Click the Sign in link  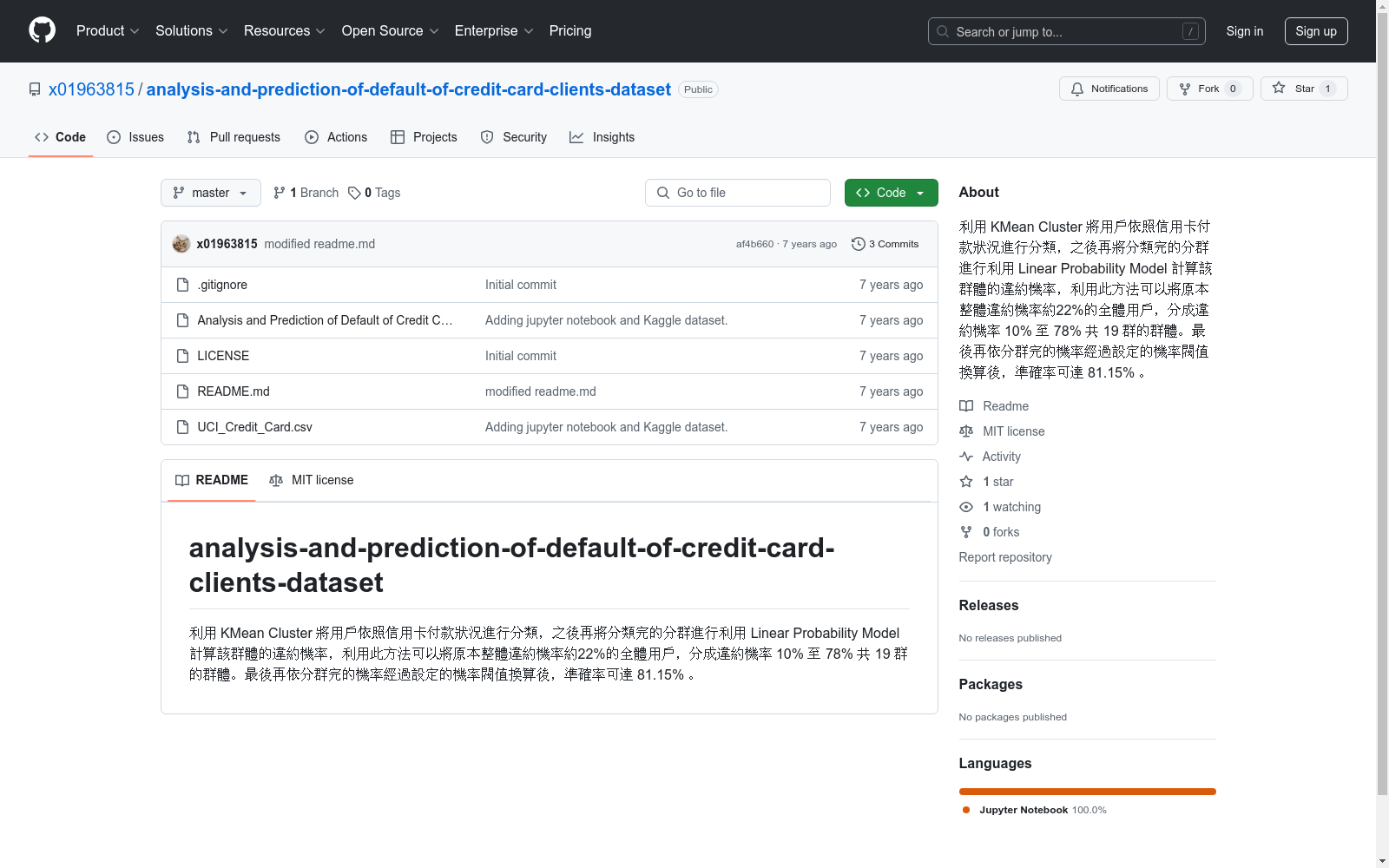1244,31
